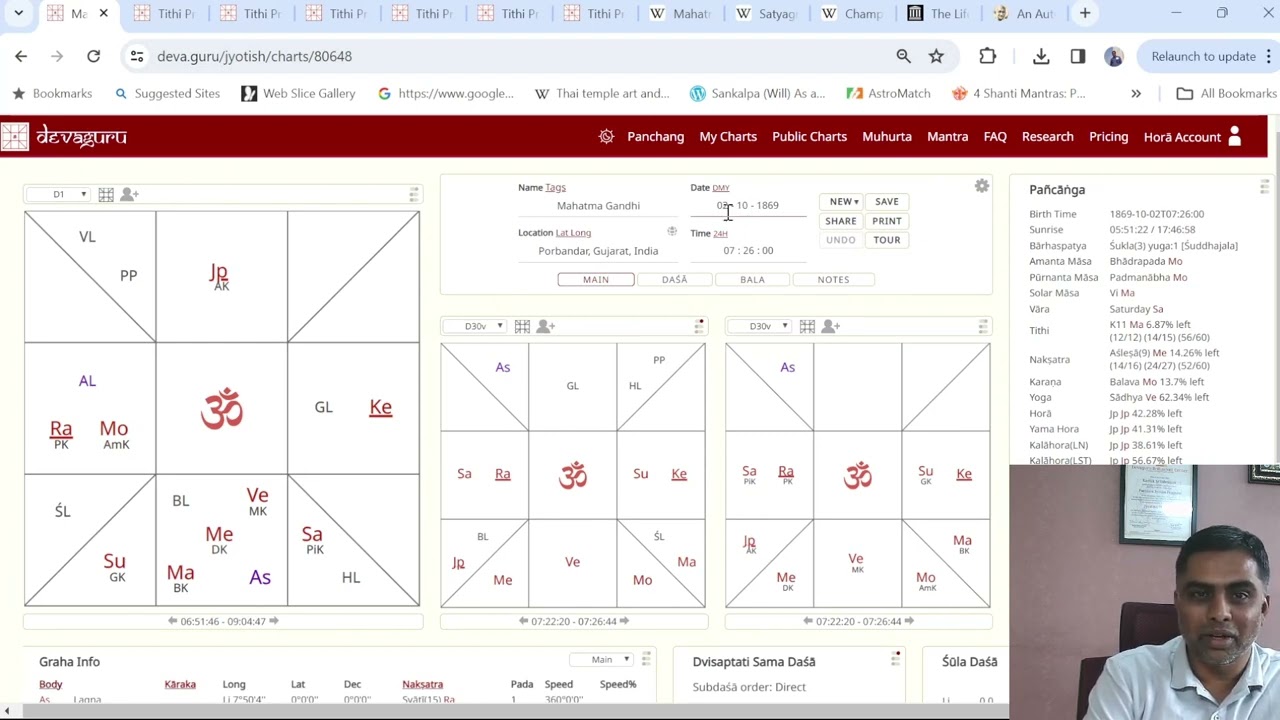The height and width of the screenshot is (720, 1280).
Task: Open Graha Info panel menu icon
Action: (647, 658)
